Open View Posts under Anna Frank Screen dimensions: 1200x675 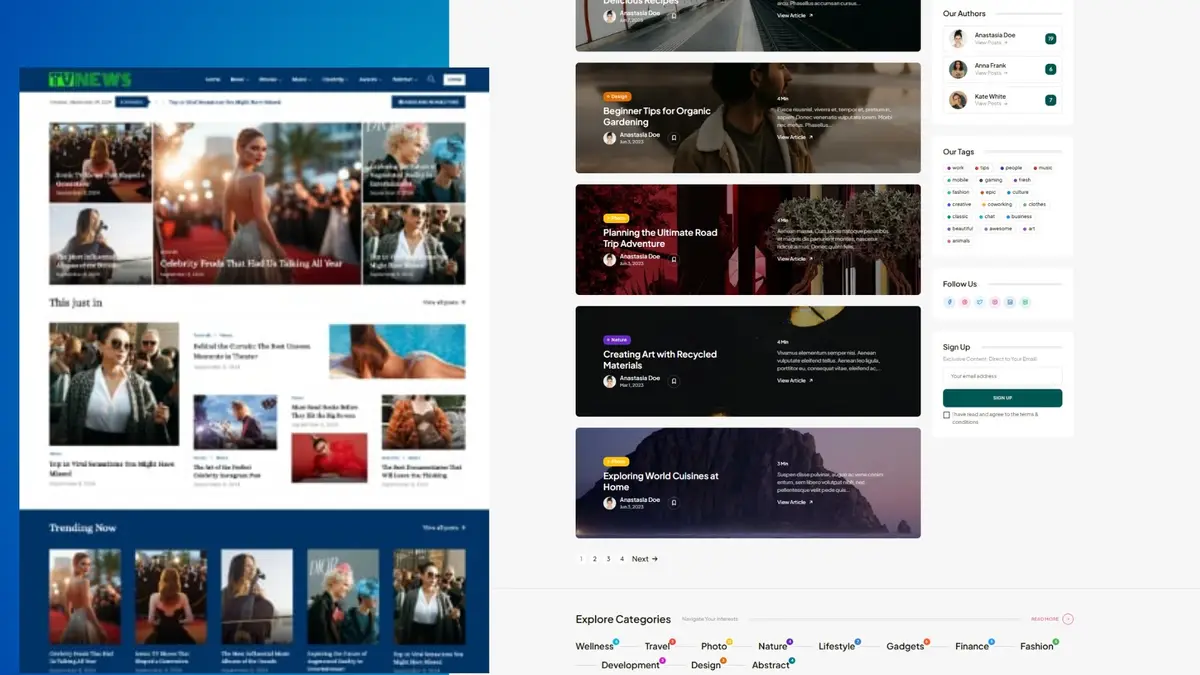(x=990, y=73)
